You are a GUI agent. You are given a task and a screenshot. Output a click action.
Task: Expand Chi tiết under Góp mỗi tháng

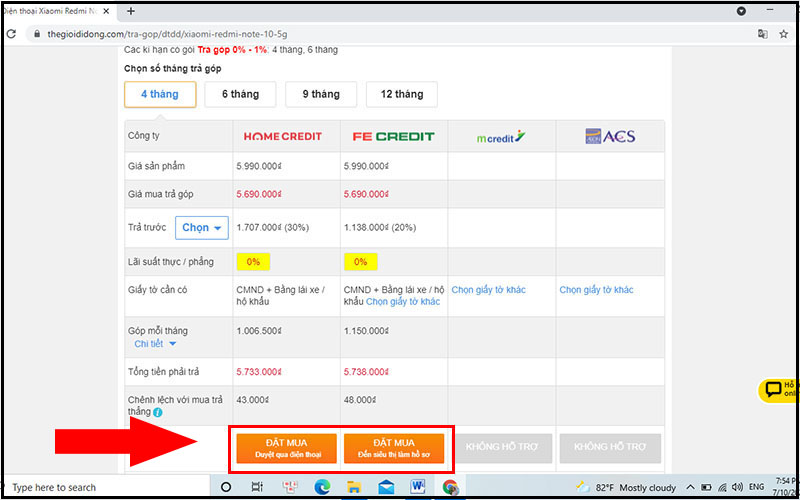pyautogui.click(x=155, y=344)
